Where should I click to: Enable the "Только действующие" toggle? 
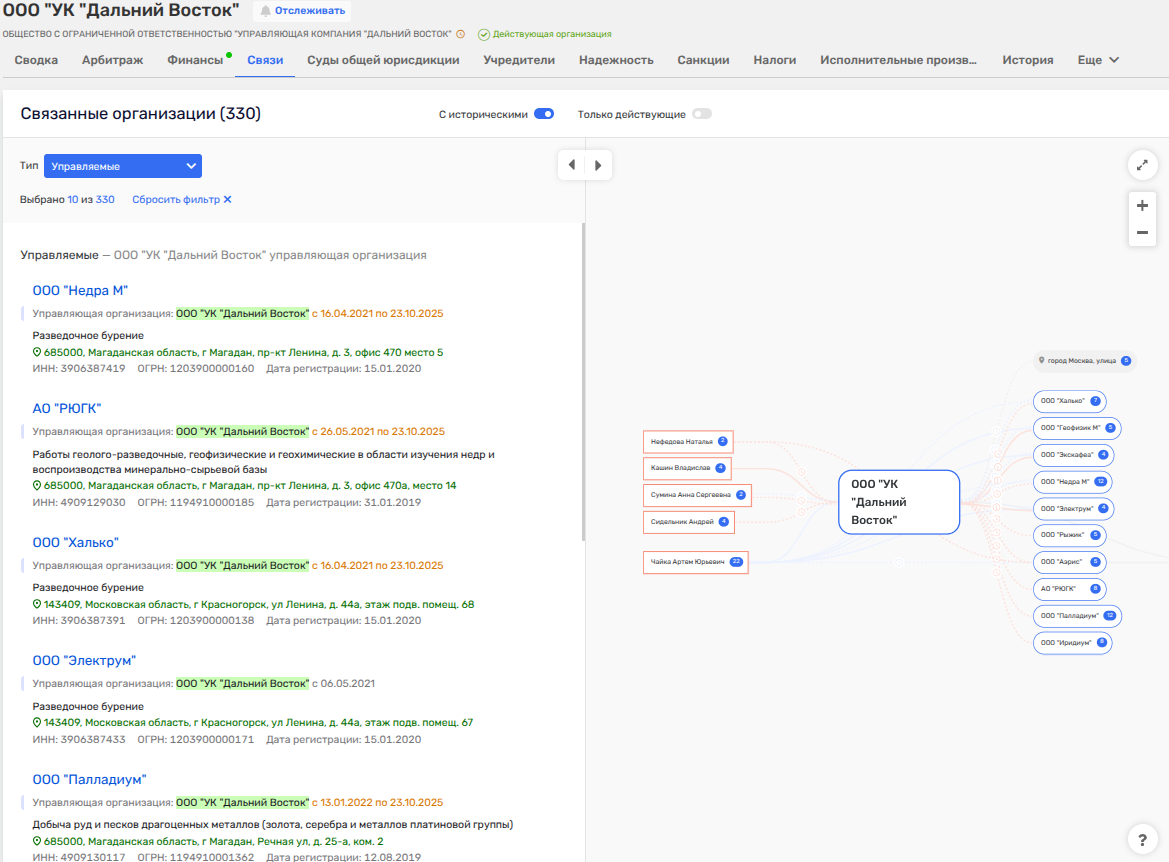click(x=702, y=114)
